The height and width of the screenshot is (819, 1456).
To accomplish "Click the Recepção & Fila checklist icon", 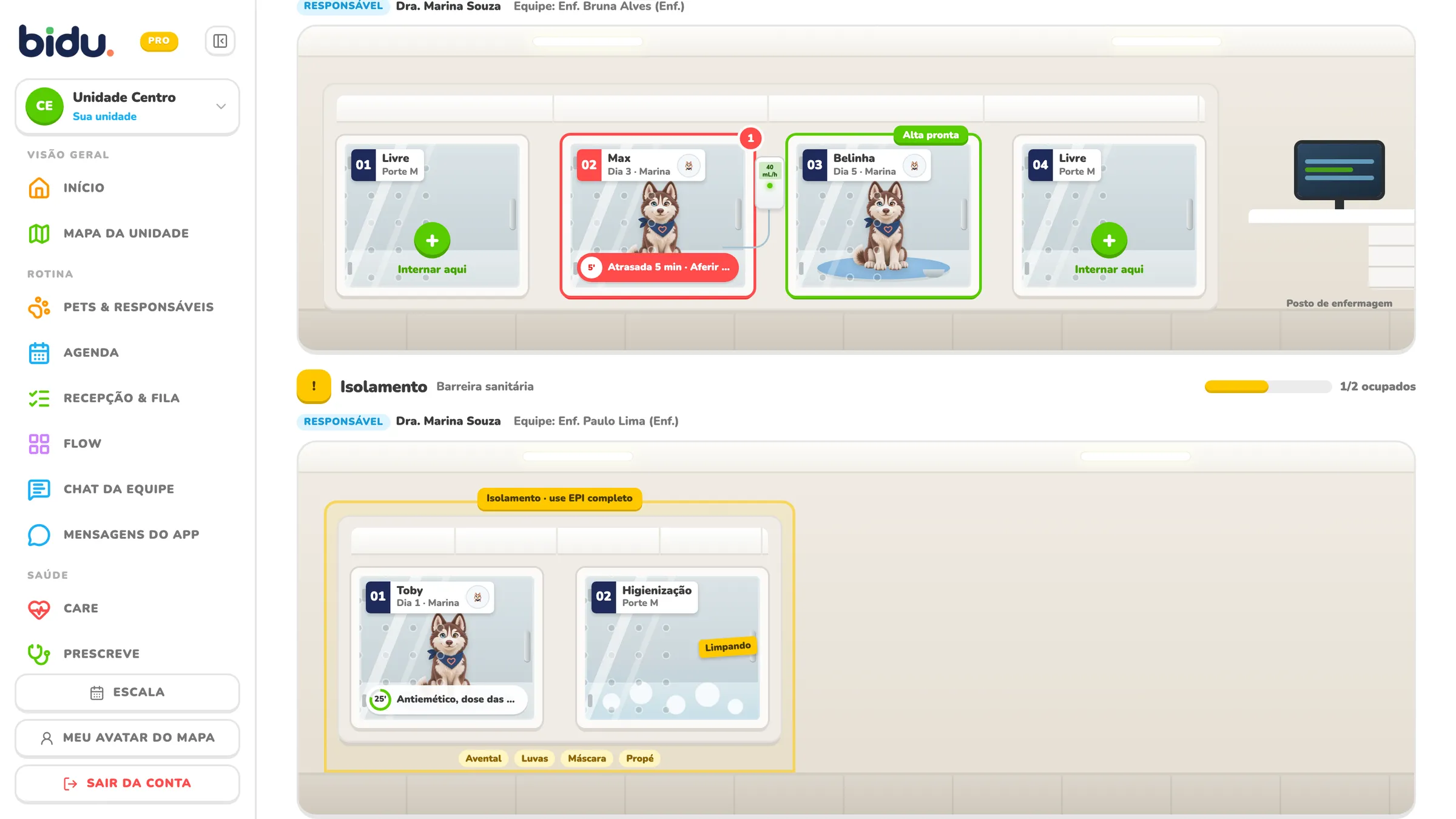I will (x=39, y=398).
